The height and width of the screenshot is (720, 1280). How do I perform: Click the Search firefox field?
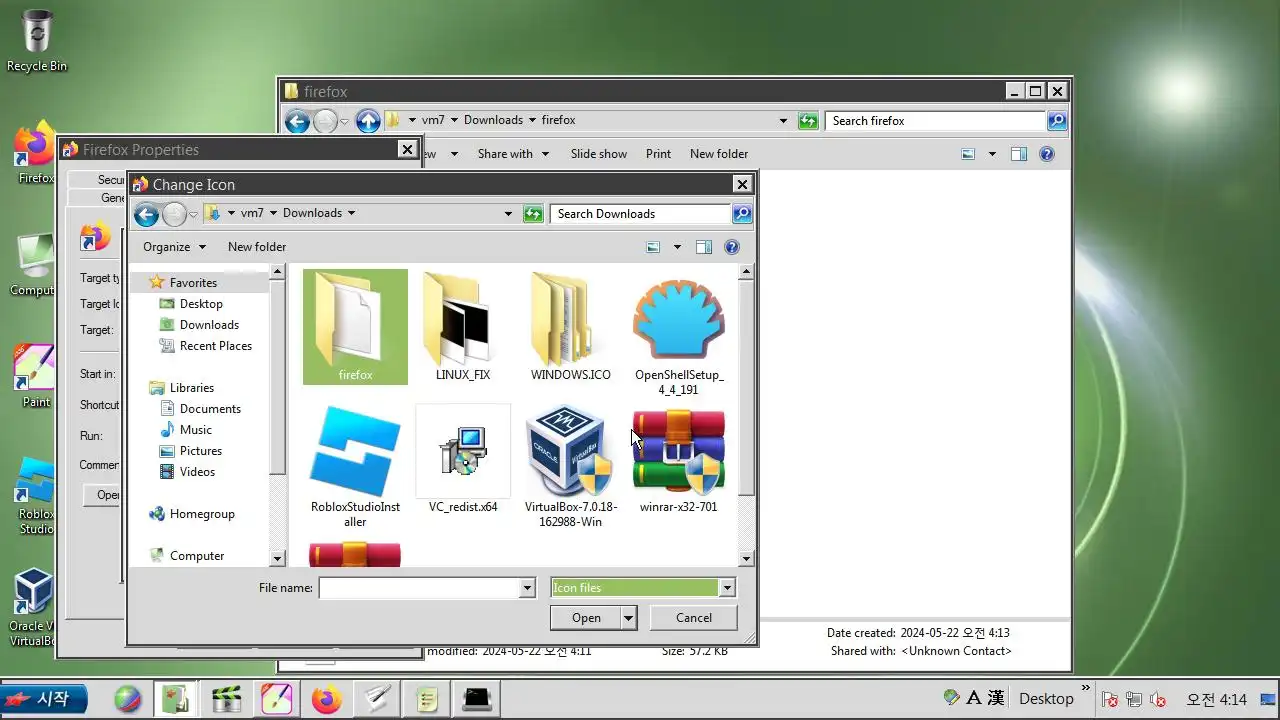tap(936, 121)
